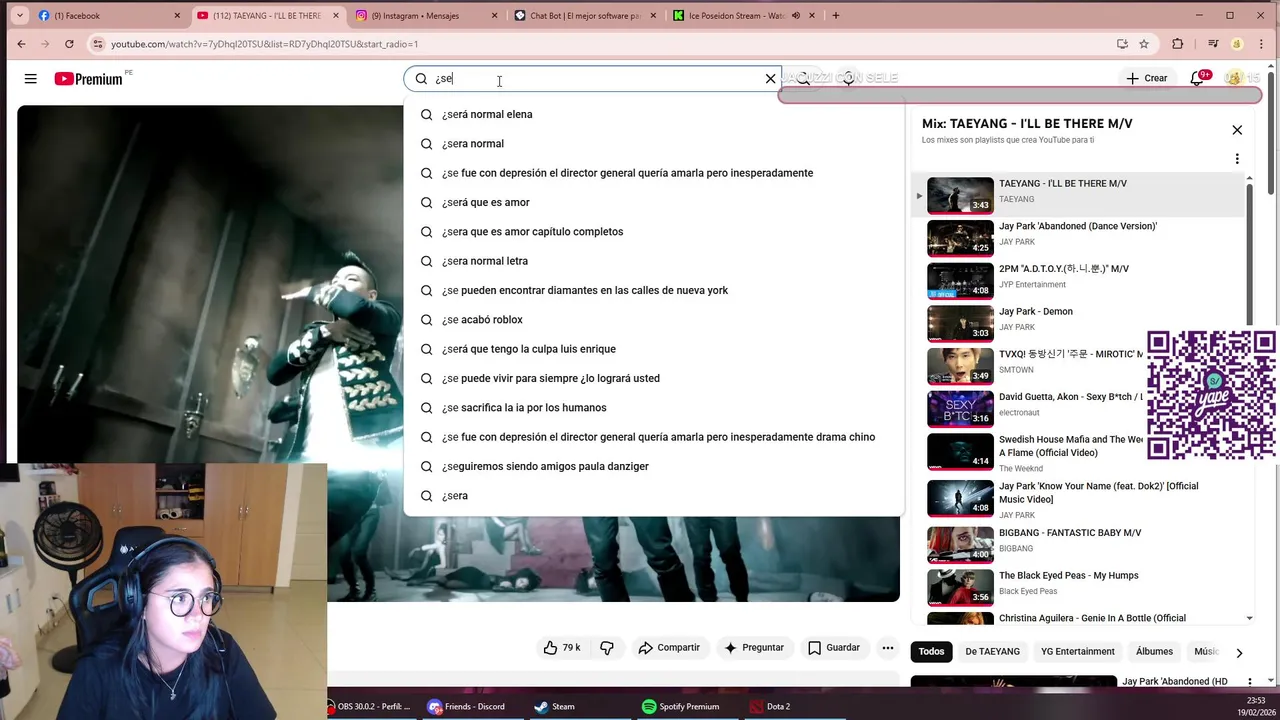Open the YouTube hamburger guide menu
This screenshot has width=1280, height=720.
point(31,79)
